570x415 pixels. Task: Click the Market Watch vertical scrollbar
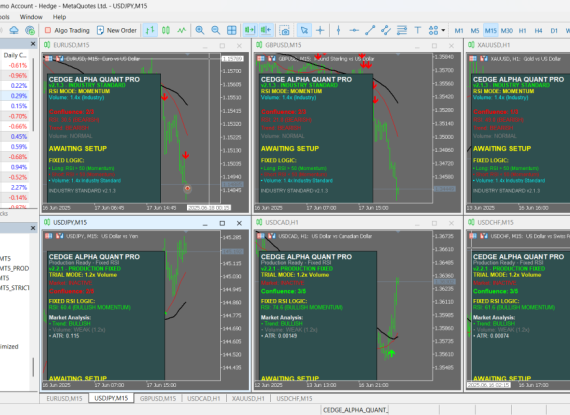33,94
